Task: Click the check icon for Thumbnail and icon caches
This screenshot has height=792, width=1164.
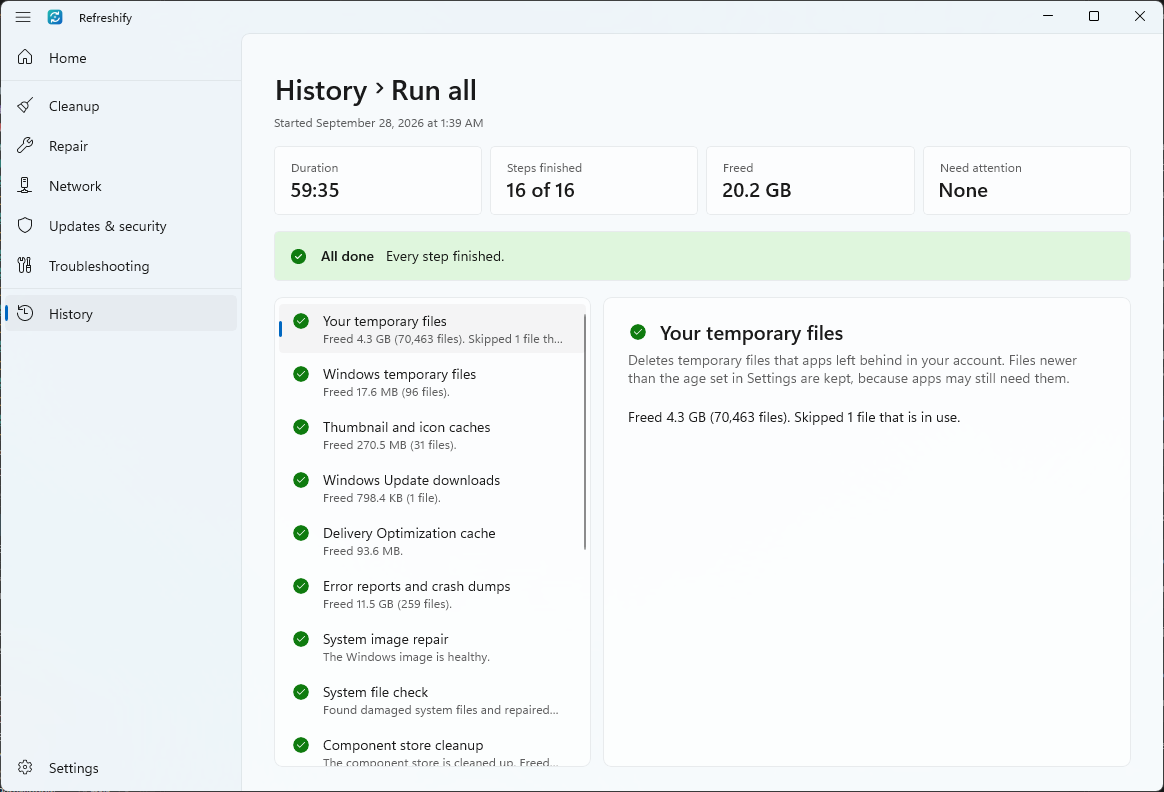Action: (301, 427)
